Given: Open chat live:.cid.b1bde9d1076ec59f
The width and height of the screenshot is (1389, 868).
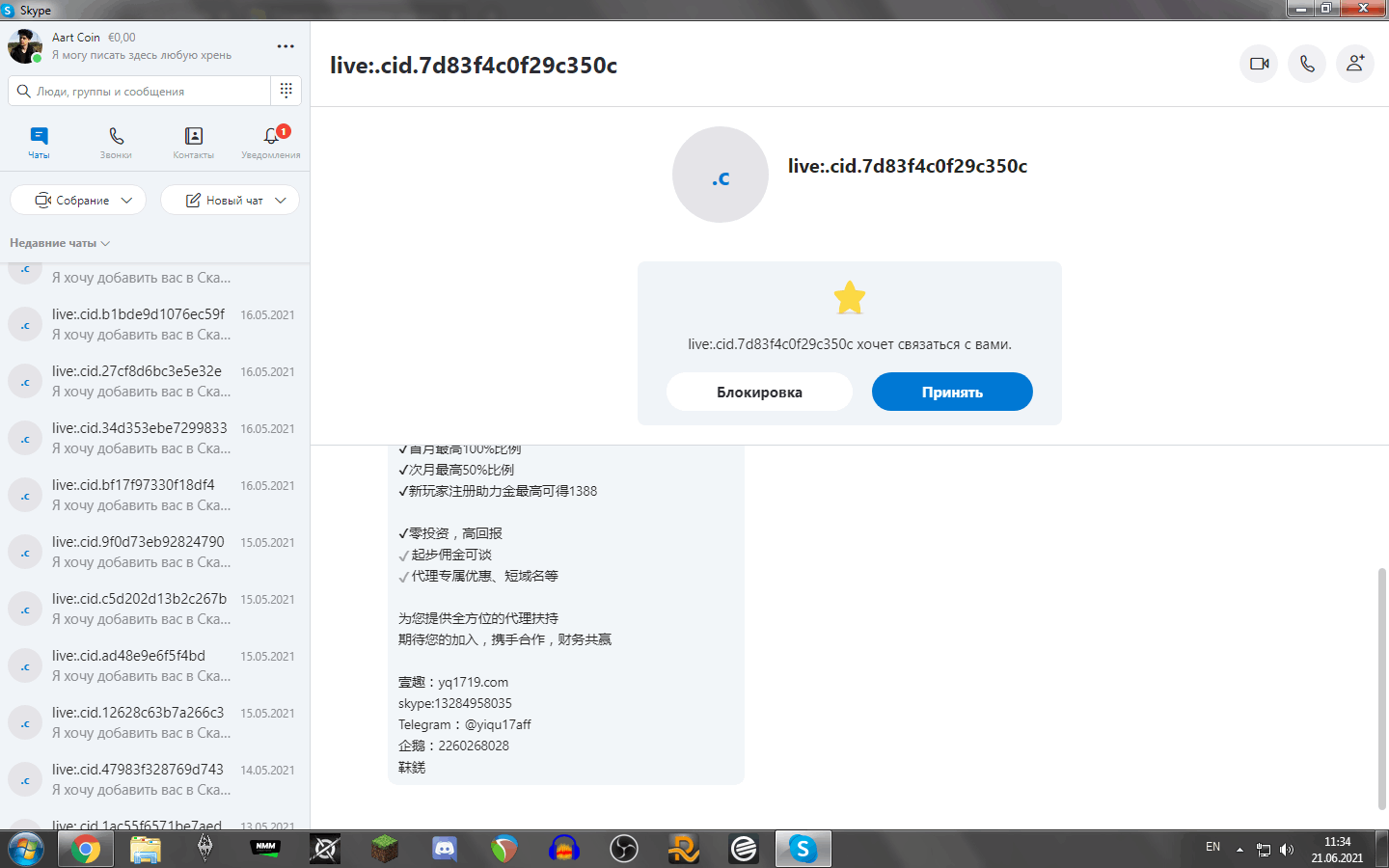Looking at the screenshot, I should click(154, 324).
